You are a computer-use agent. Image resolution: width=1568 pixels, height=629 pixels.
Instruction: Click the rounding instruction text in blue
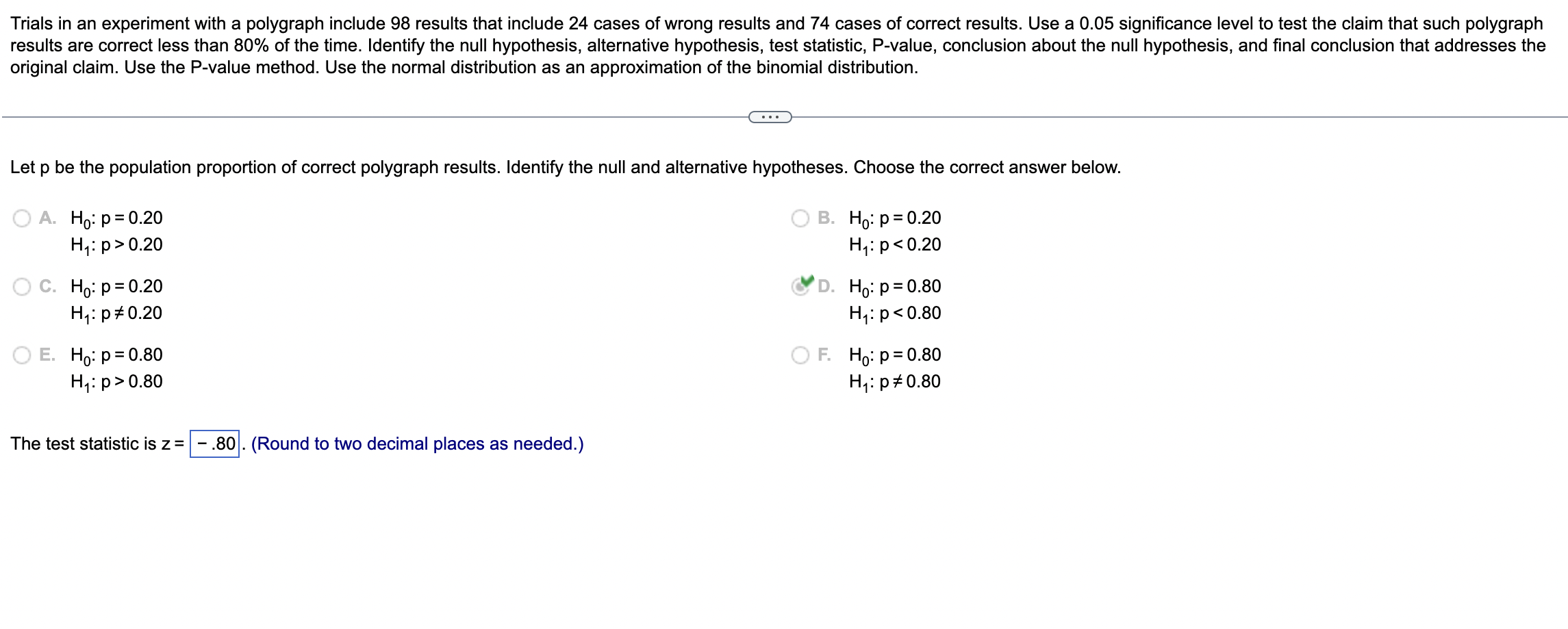(x=416, y=444)
